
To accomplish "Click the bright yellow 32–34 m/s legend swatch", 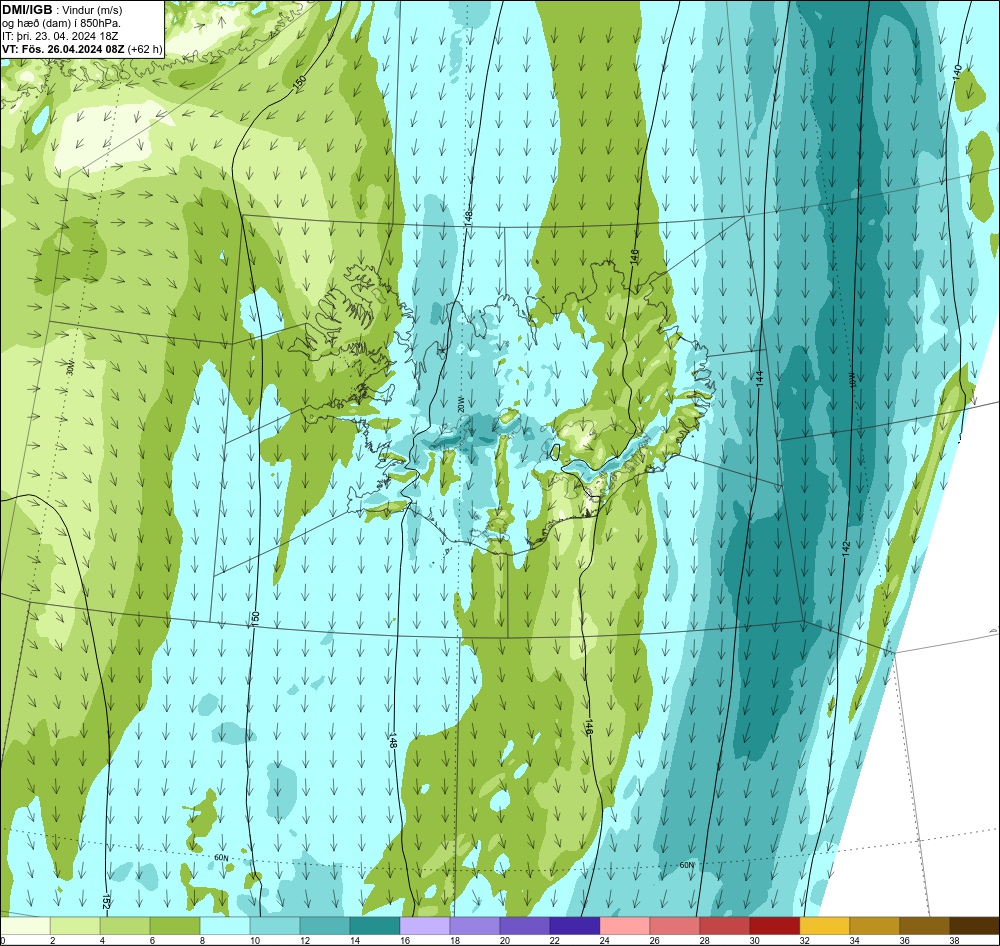I will (x=825, y=926).
